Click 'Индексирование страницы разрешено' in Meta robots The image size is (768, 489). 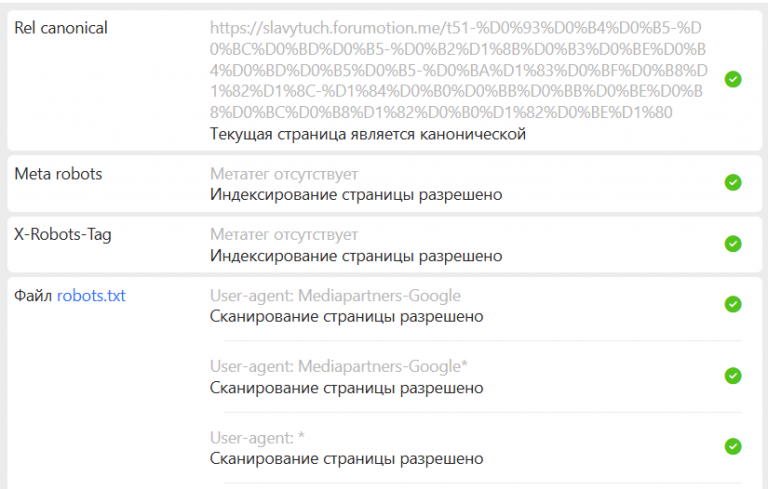356,195
